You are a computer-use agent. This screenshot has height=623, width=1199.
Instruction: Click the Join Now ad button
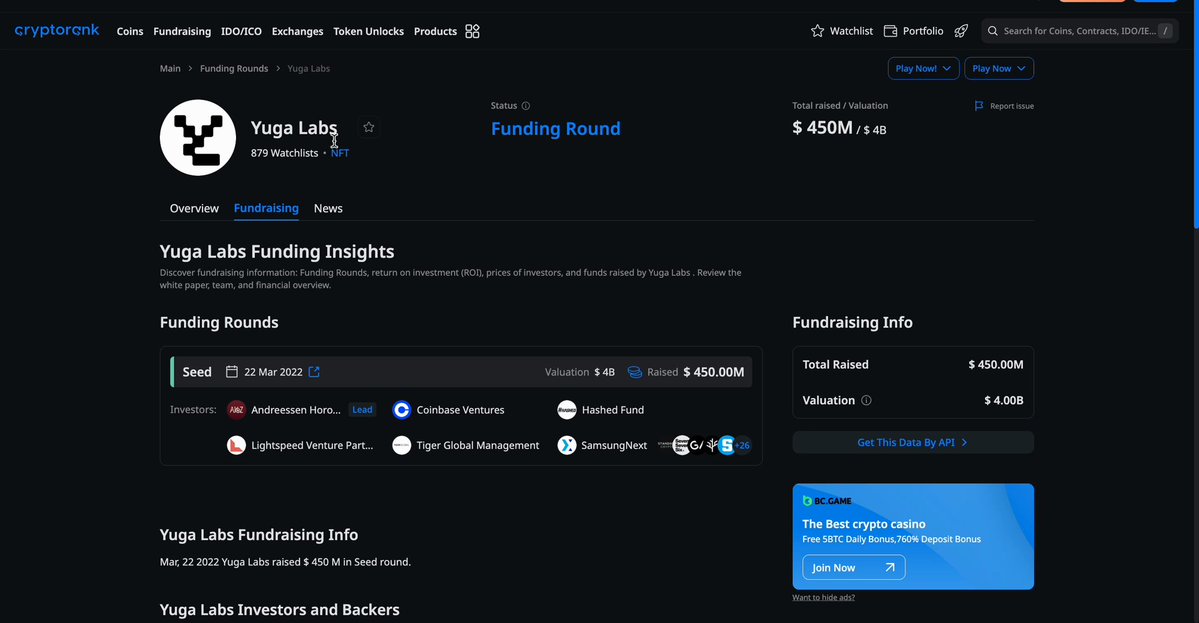[x=853, y=567]
